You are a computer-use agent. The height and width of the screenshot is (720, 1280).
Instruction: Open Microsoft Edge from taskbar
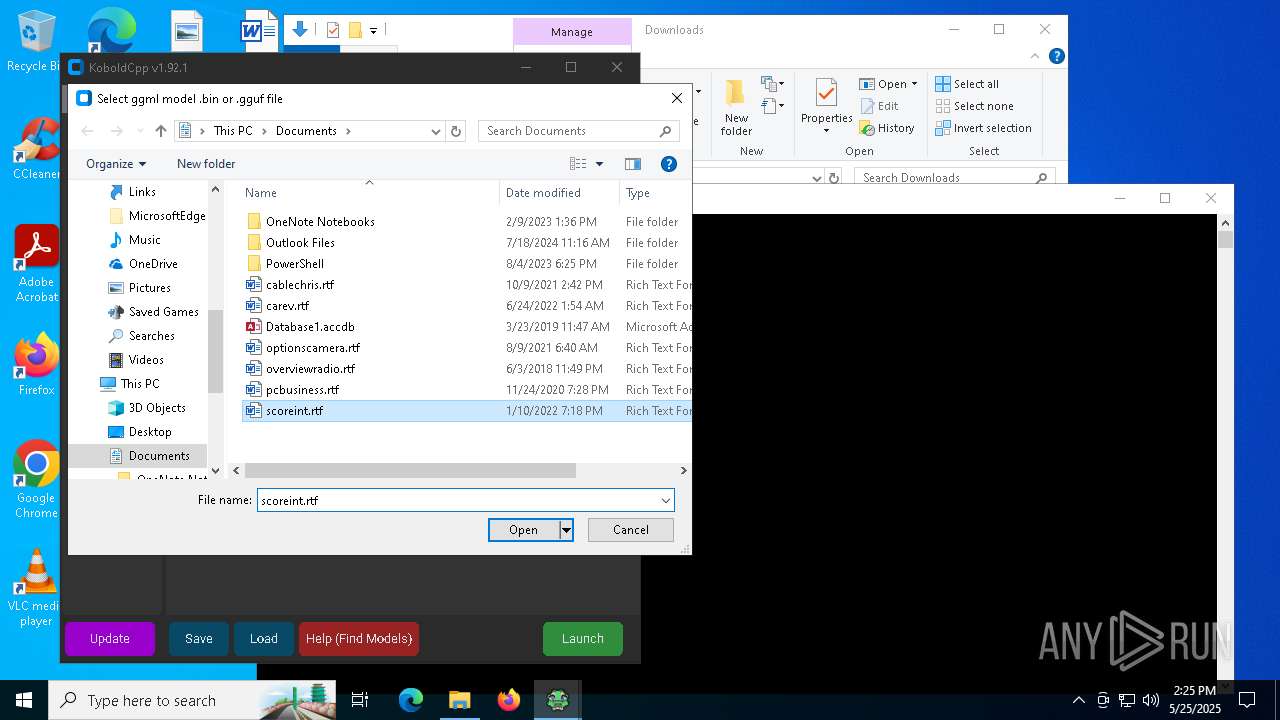(411, 700)
